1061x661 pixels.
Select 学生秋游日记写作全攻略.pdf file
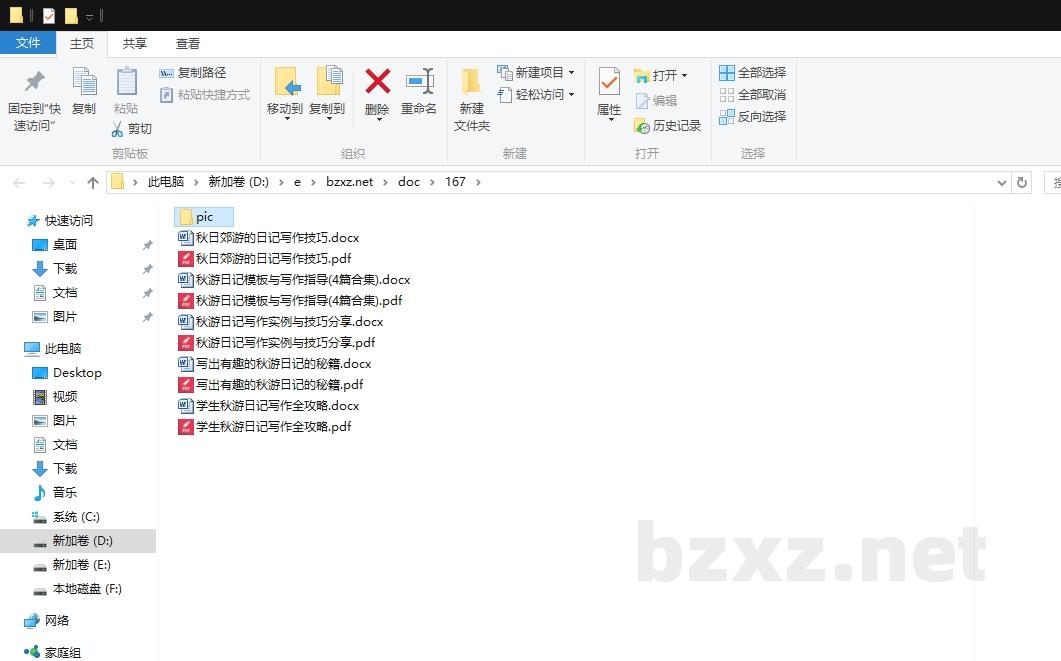272,427
